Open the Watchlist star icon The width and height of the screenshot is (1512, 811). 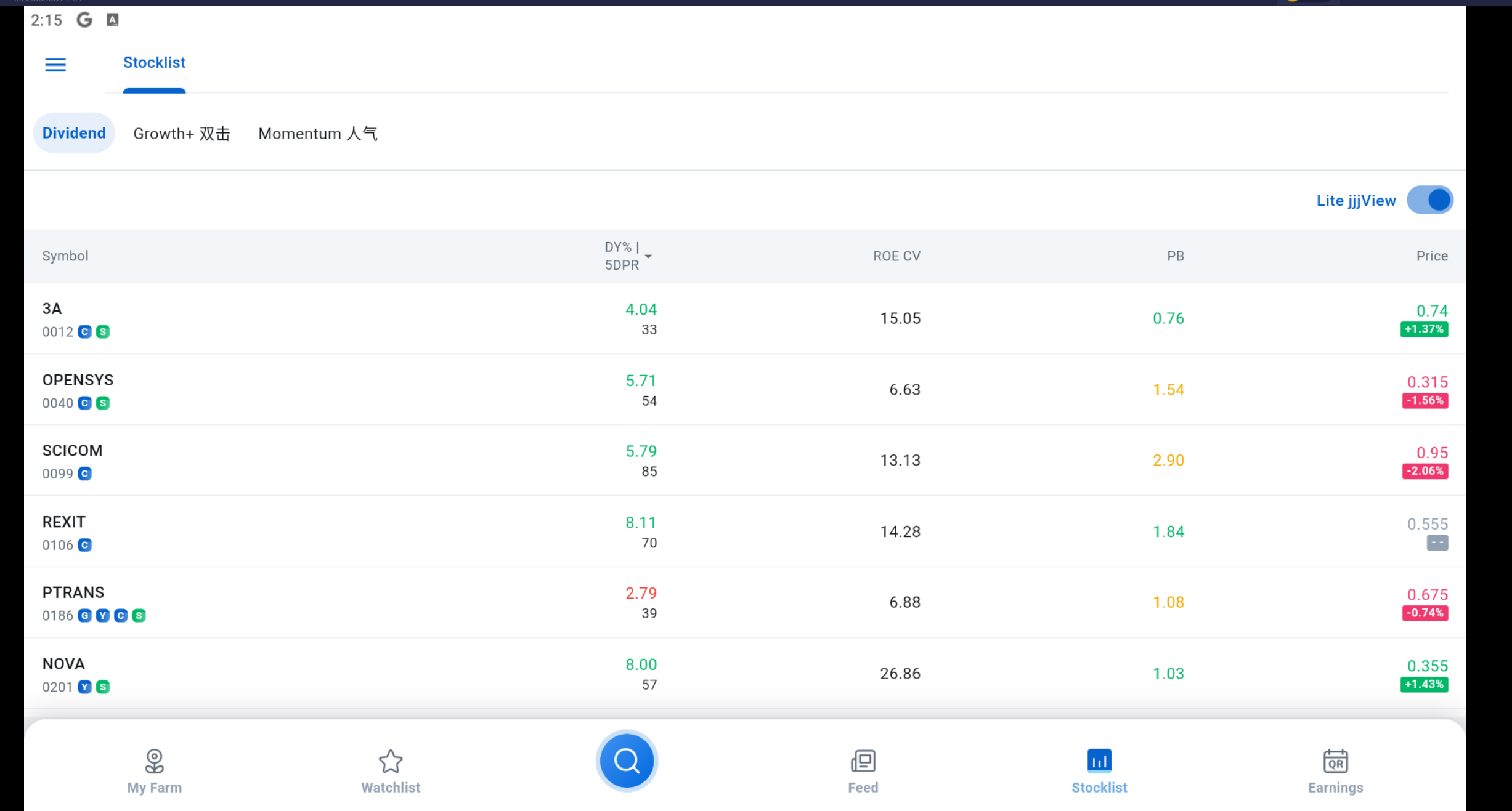pos(391,761)
